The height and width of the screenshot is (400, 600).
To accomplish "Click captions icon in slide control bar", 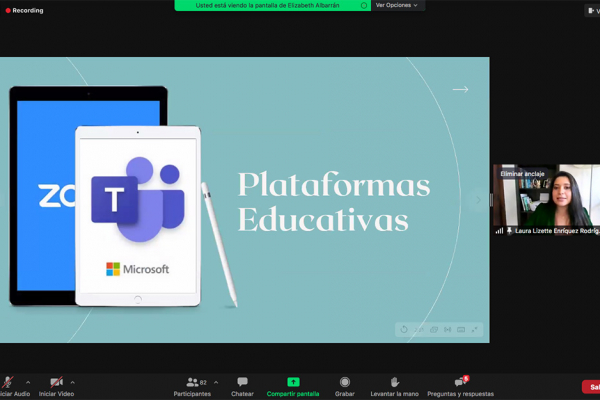I will (x=461, y=330).
